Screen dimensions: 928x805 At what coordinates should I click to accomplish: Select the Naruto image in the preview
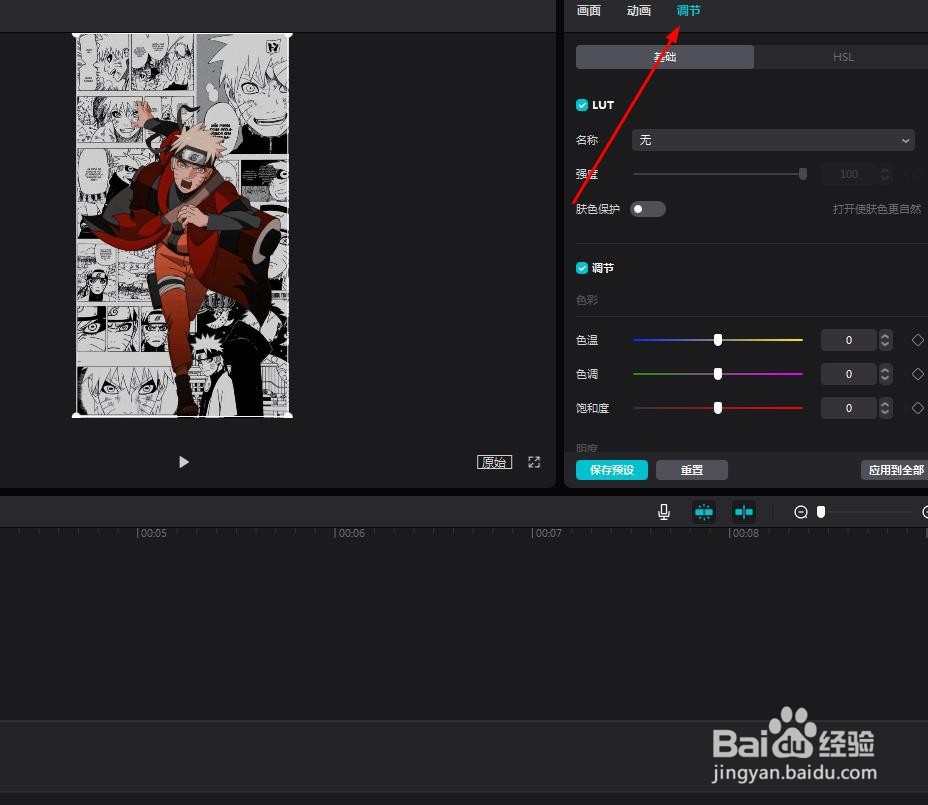point(182,225)
